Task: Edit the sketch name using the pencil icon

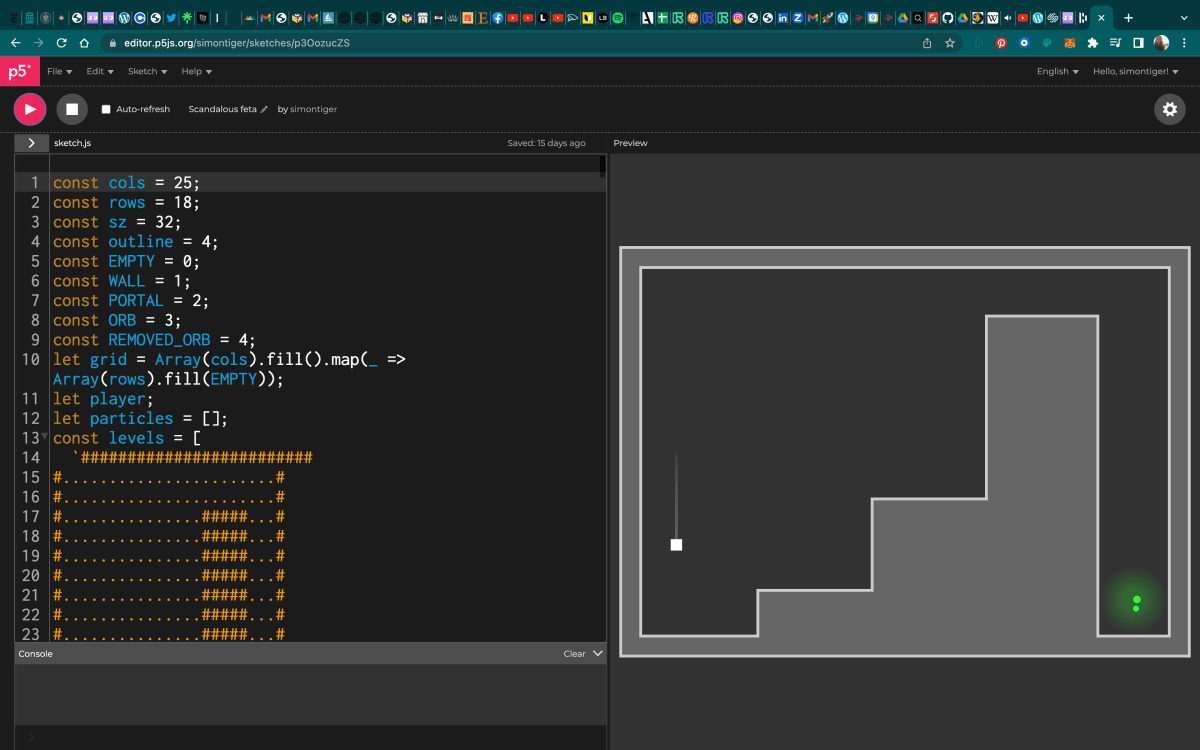Action: [x=264, y=109]
